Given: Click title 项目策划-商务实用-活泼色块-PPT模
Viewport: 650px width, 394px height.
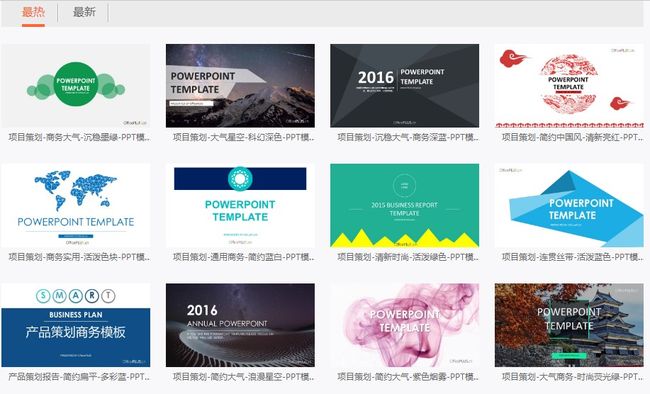Looking at the screenshot, I should point(79,257).
